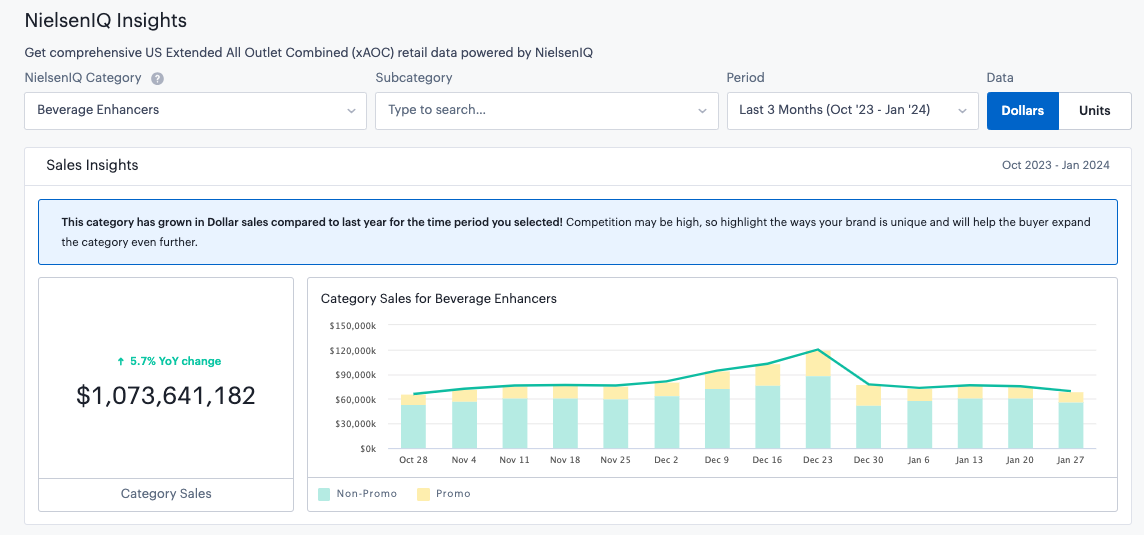The image size is (1144, 535).
Task: Expand the Subcategory dropdown chevron
Action: coord(703,111)
